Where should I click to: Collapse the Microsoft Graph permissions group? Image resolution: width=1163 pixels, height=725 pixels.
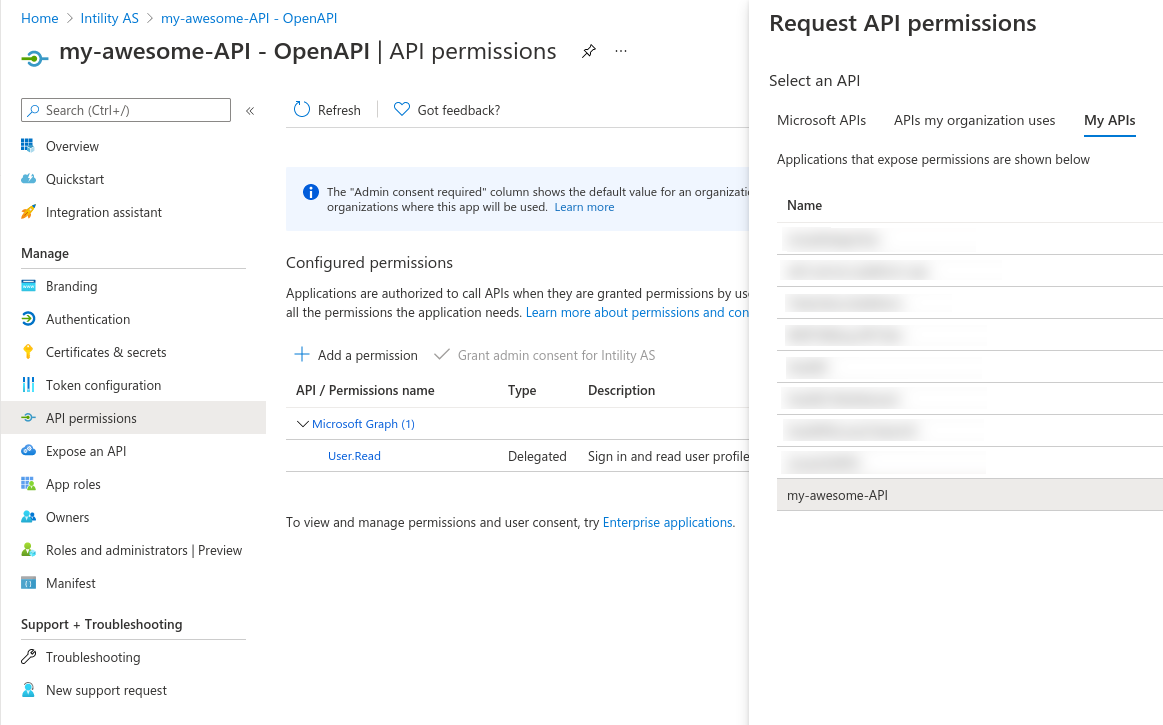(x=302, y=424)
